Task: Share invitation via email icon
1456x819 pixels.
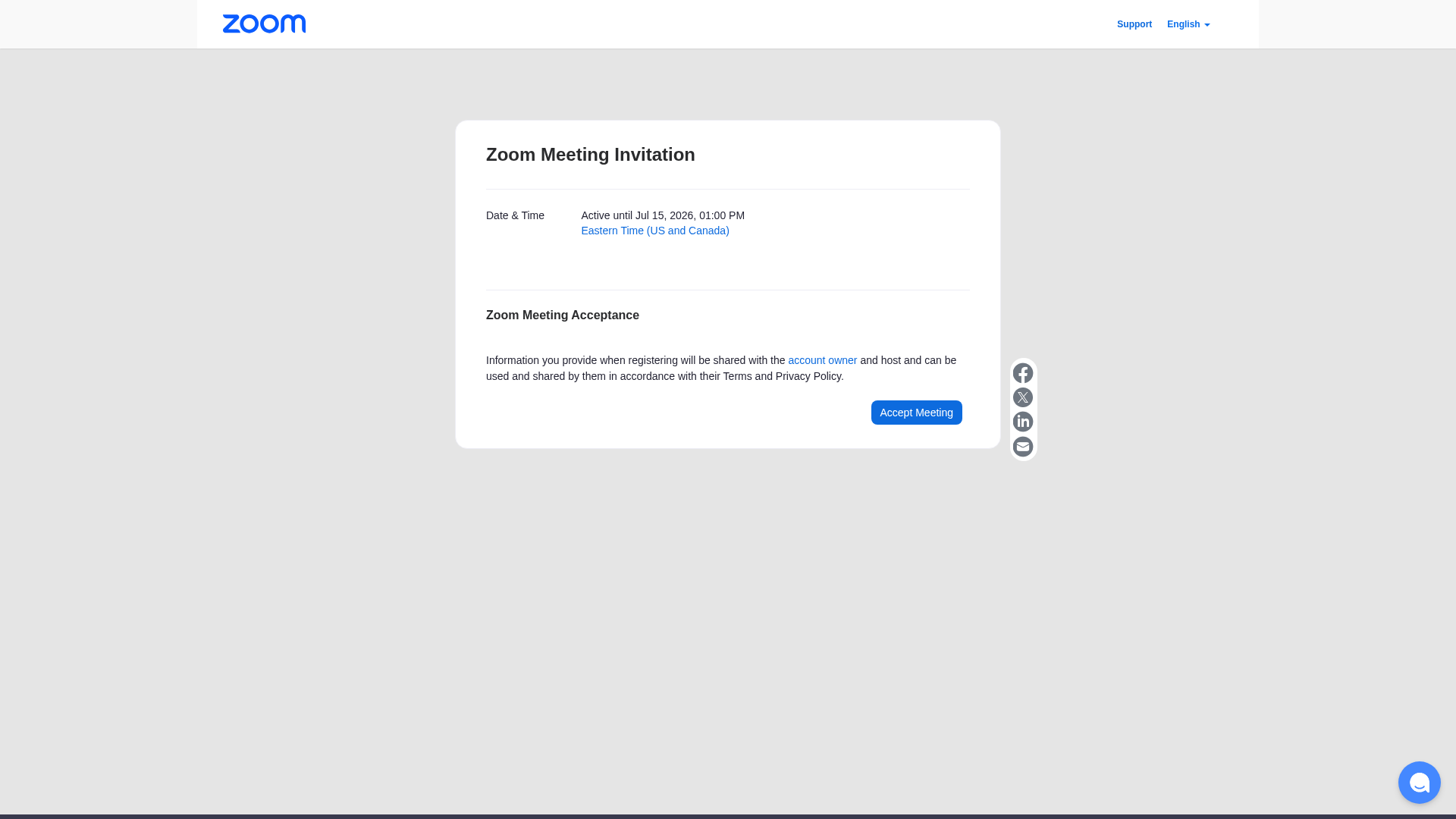Action: click(1023, 447)
